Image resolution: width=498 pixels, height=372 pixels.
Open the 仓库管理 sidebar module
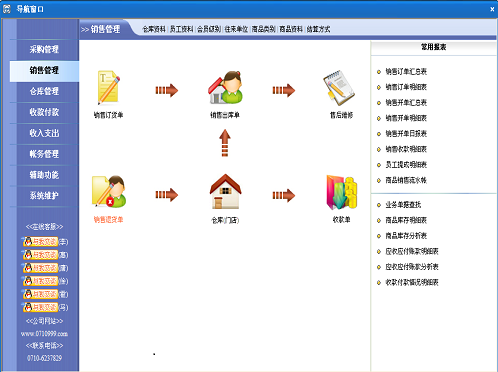44,91
